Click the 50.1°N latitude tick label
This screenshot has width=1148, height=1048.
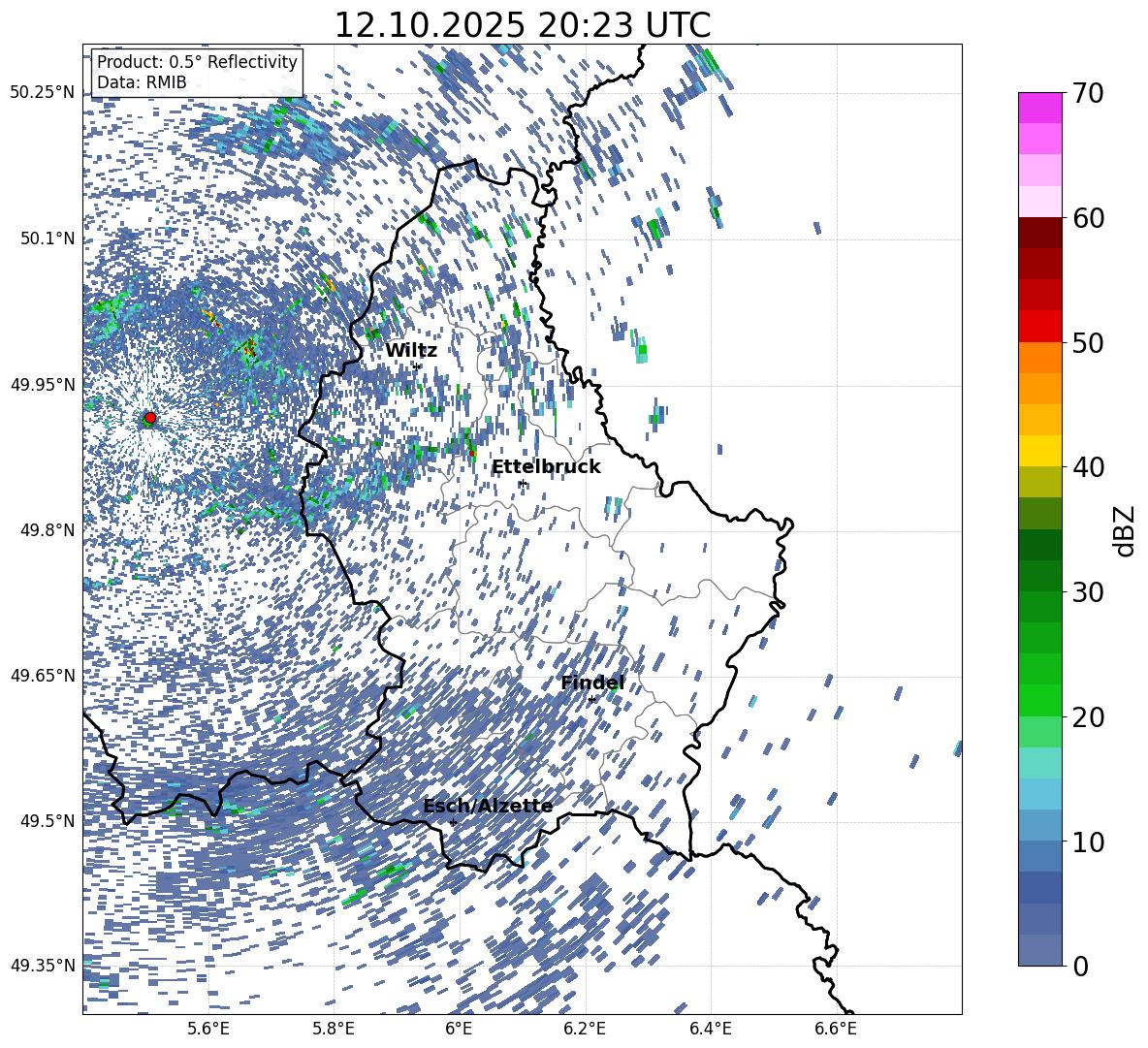[48, 238]
